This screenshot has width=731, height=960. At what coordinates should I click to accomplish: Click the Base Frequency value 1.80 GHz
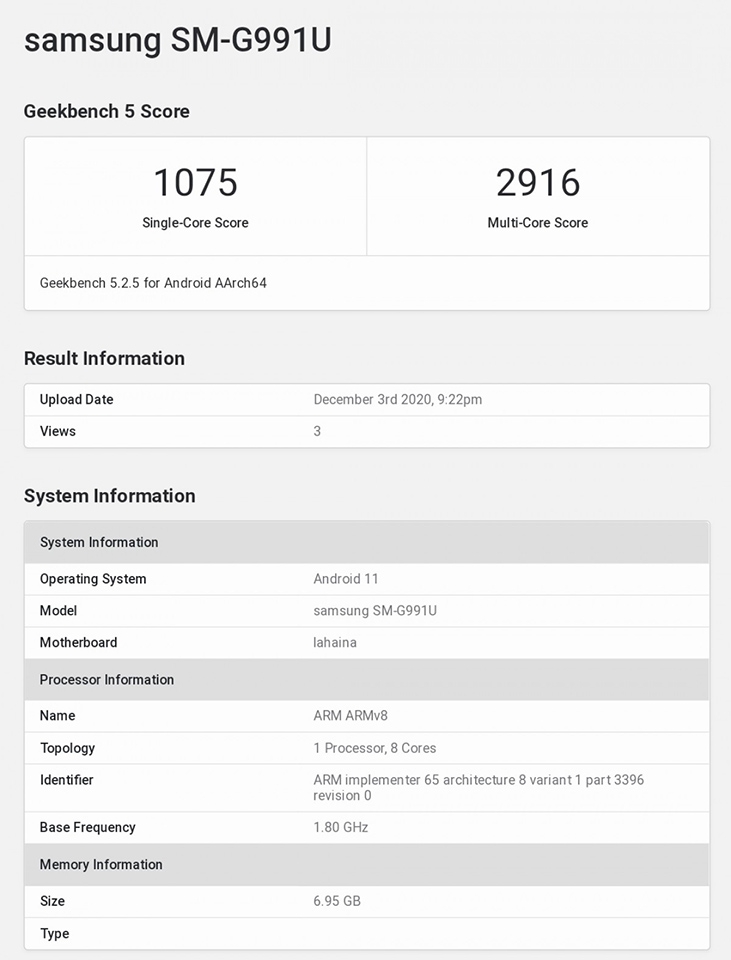341,828
